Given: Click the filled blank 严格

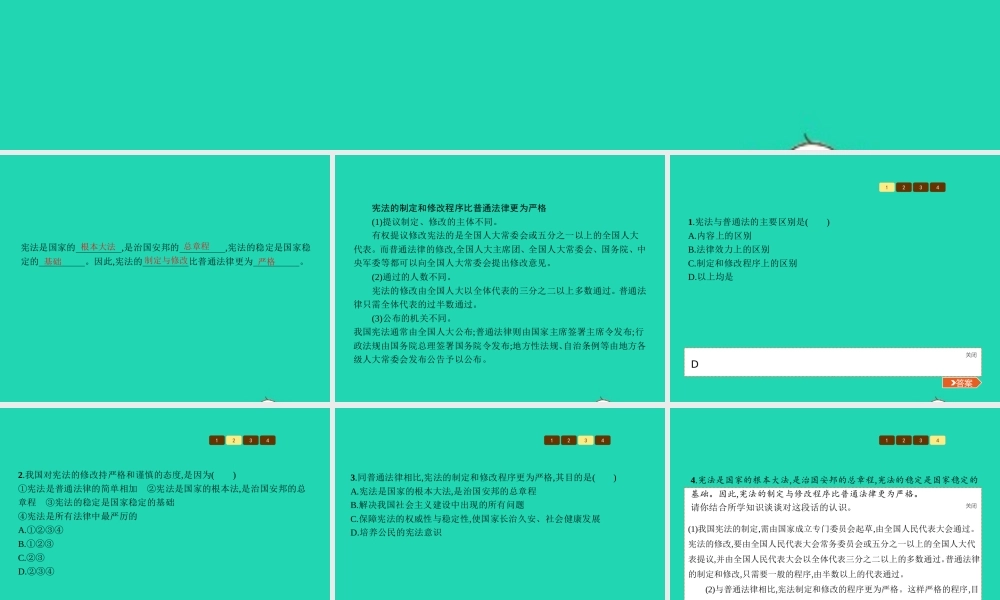Looking at the screenshot, I should point(267,261).
